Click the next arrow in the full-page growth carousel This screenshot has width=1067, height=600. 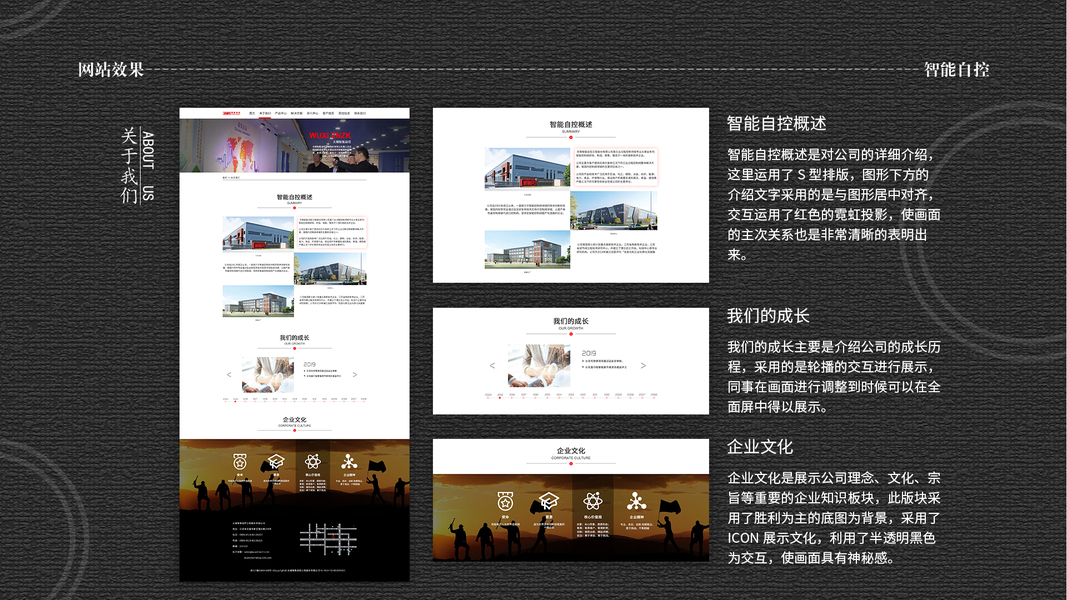[x=355, y=375]
